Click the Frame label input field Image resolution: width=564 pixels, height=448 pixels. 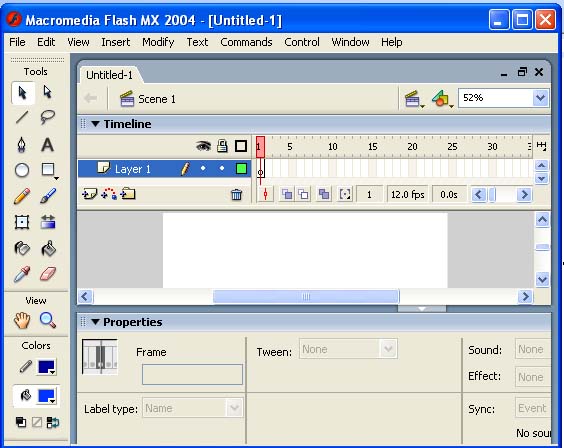[x=192, y=374]
